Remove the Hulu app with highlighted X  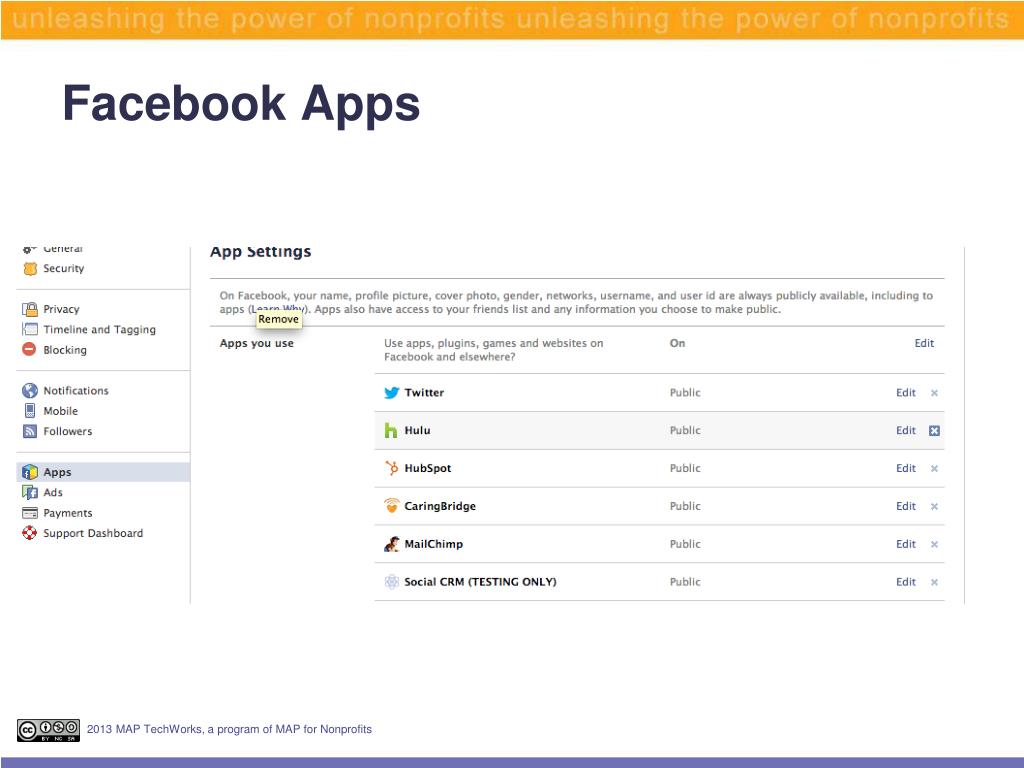[x=935, y=430]
